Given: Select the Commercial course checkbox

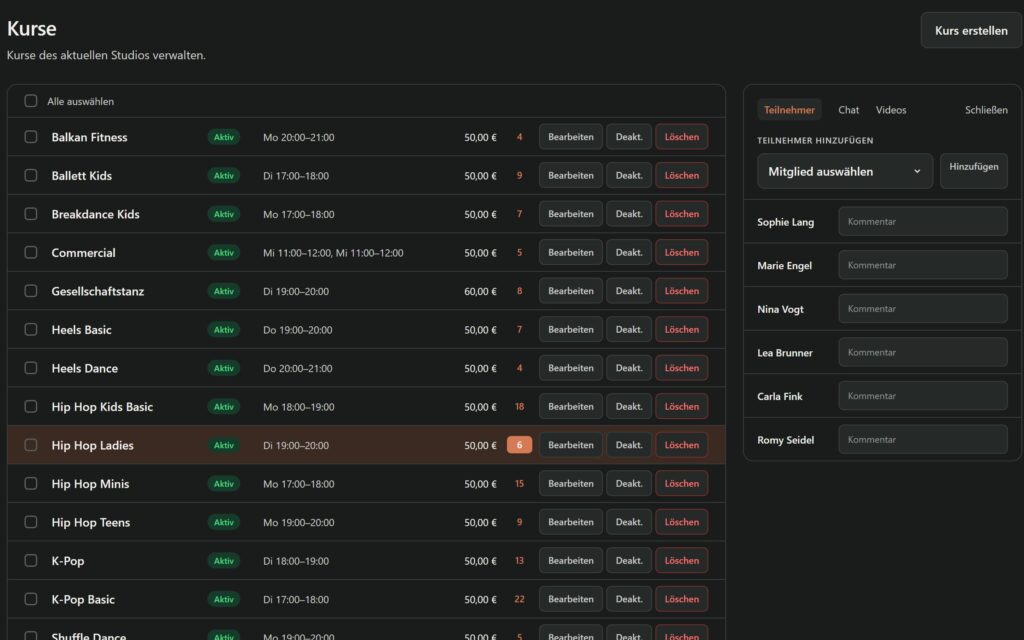Looking at the screenshot, I should (x=31, y=252).
